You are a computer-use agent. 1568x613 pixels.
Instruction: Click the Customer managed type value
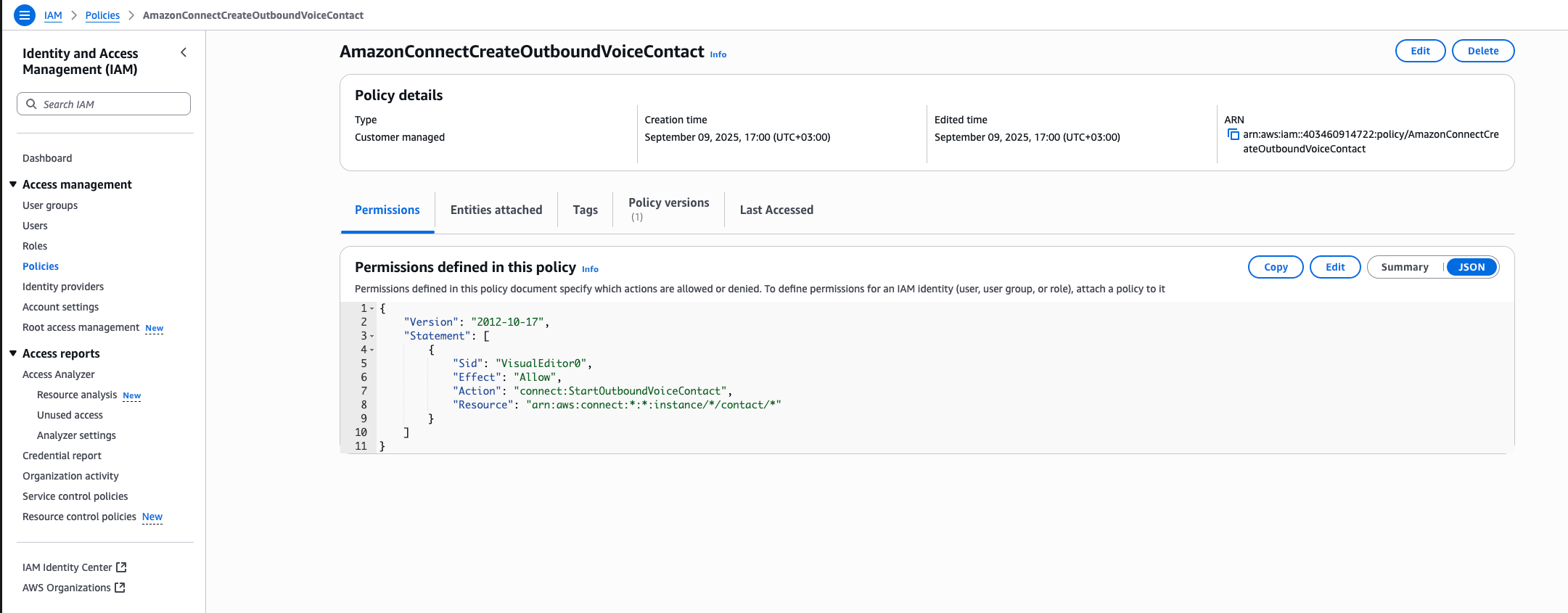pyautogui.click(x=400, y=137)
